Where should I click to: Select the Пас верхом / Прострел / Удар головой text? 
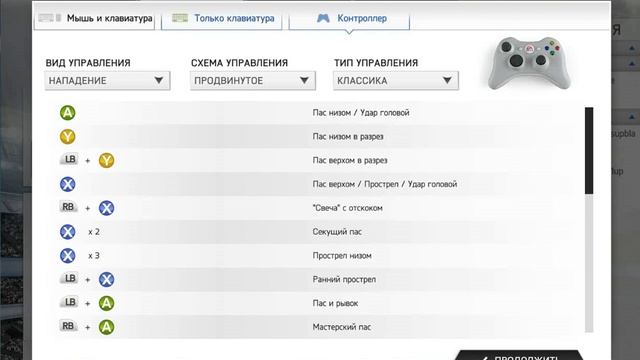tap(384, 184)
